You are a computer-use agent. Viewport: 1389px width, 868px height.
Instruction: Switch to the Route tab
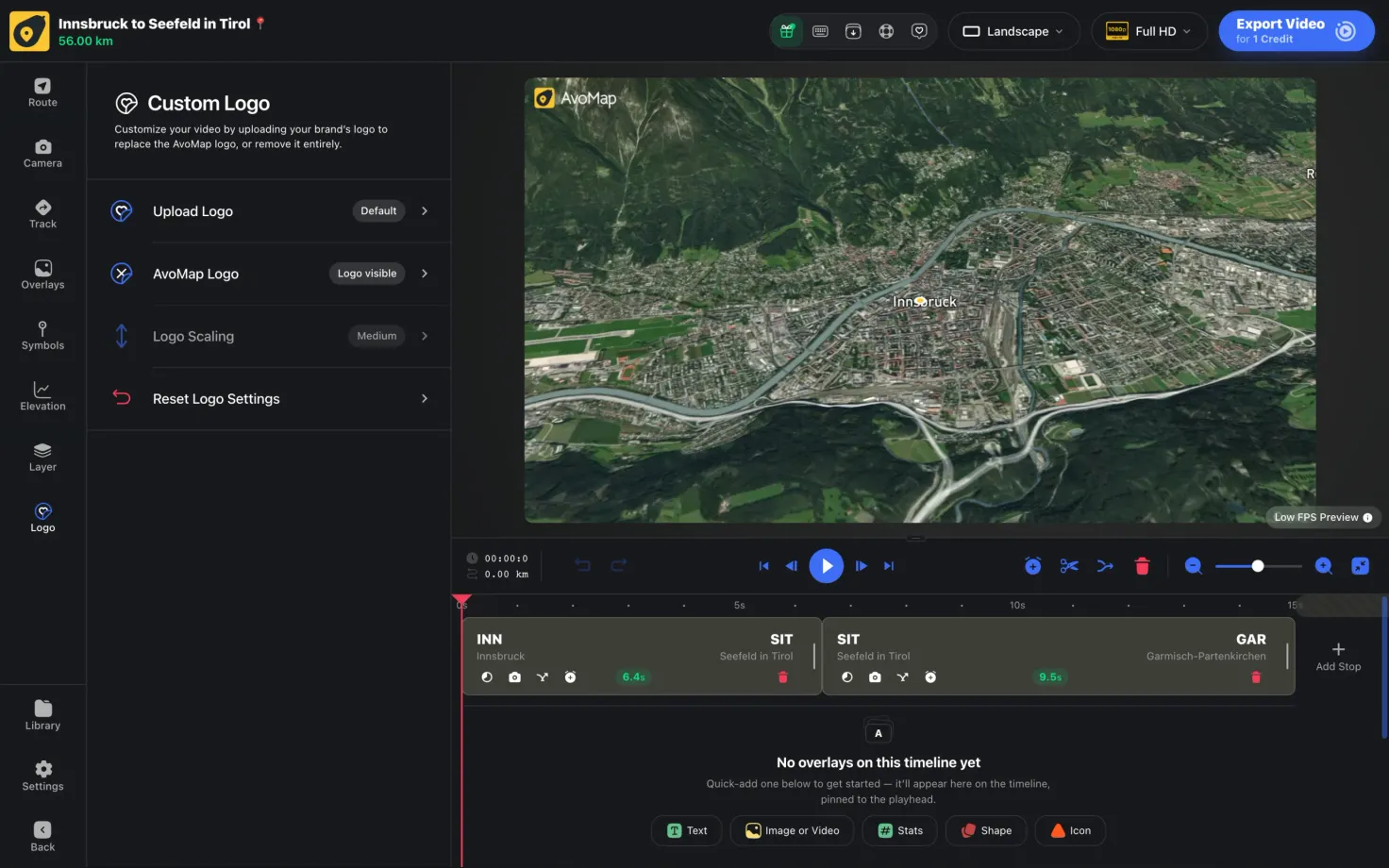pyautogui.click(x=42, y=92)
